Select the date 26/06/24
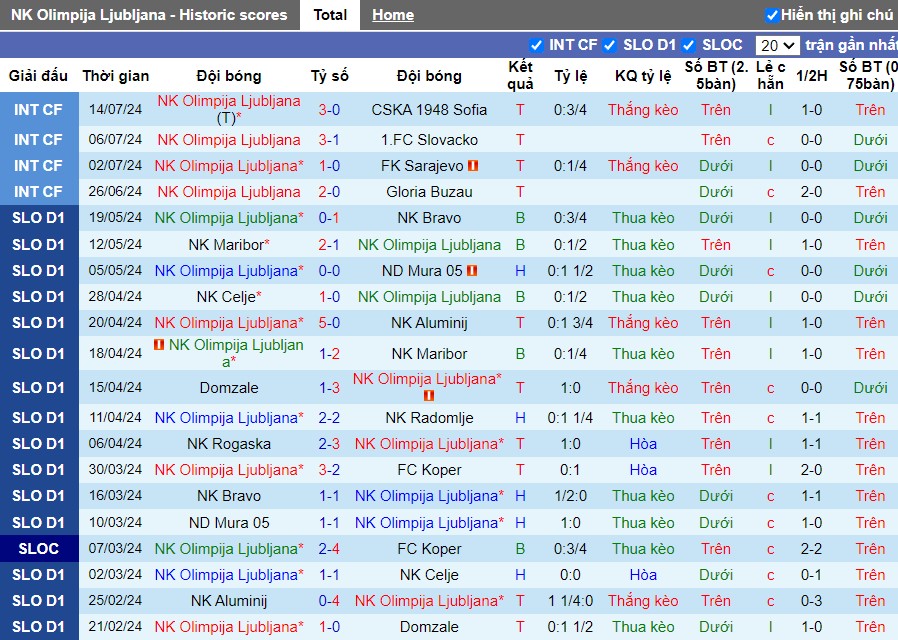 point(115,191)
